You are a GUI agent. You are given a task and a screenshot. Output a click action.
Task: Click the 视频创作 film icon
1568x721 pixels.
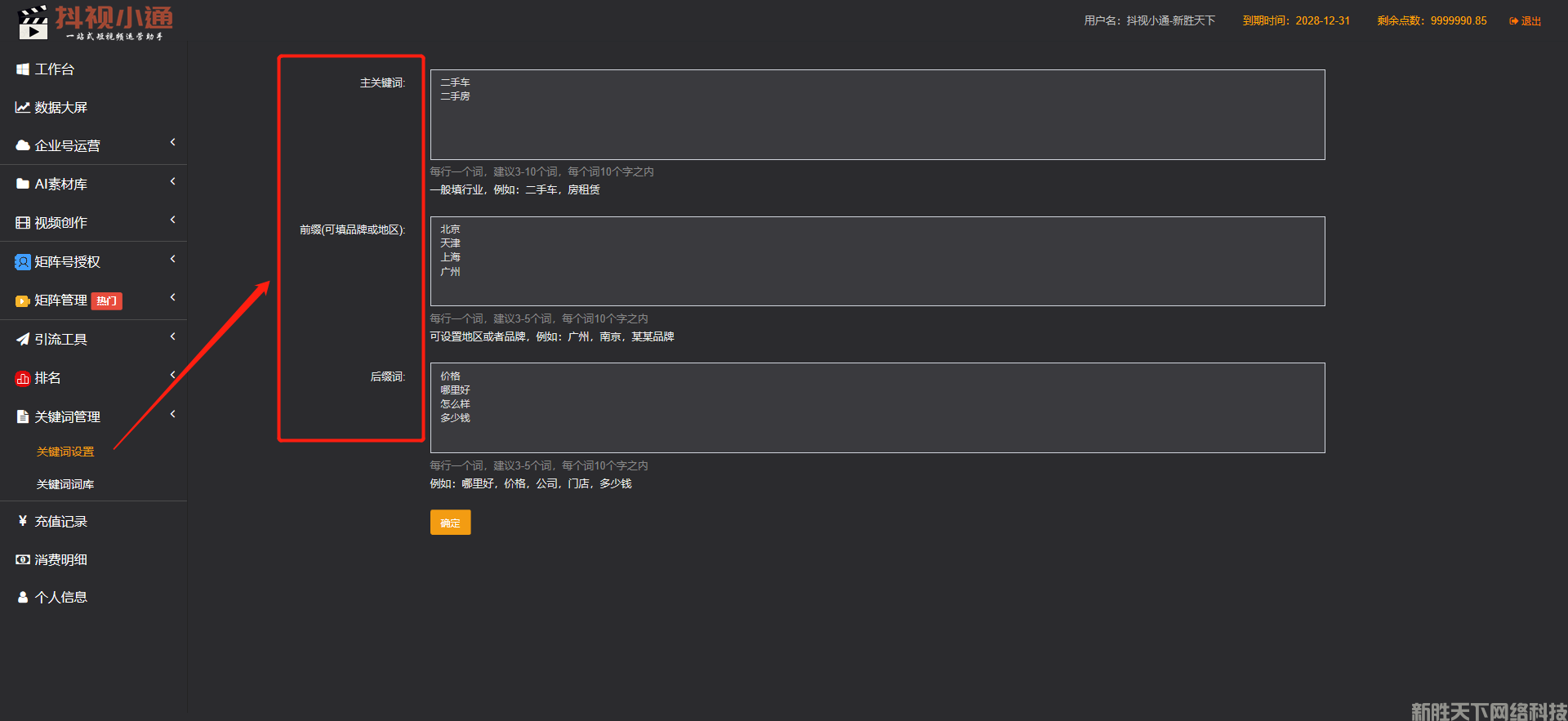click(23, 223)
